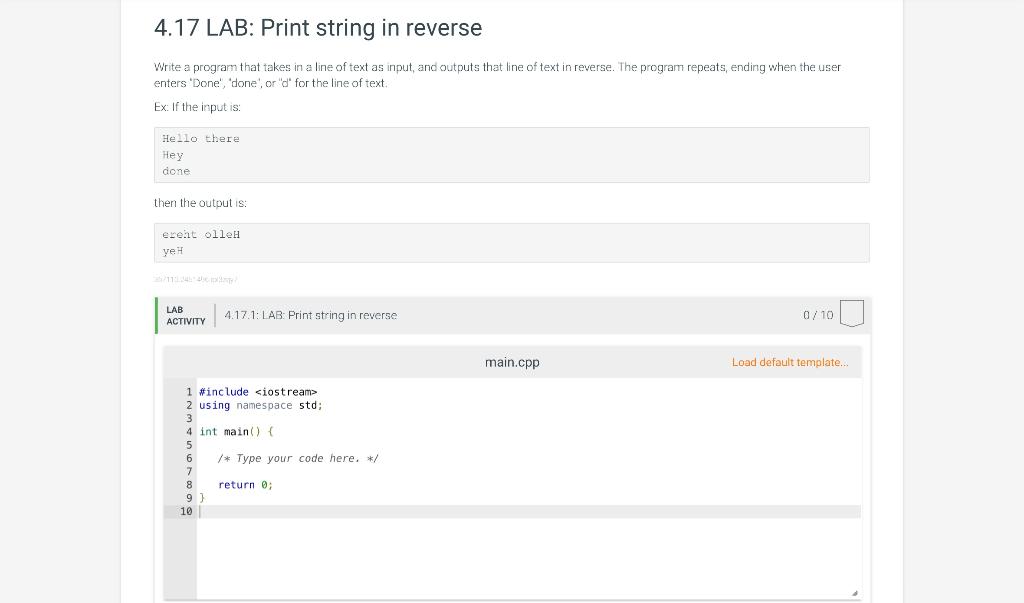Click line number 6 in the gutter

[189, 458]
